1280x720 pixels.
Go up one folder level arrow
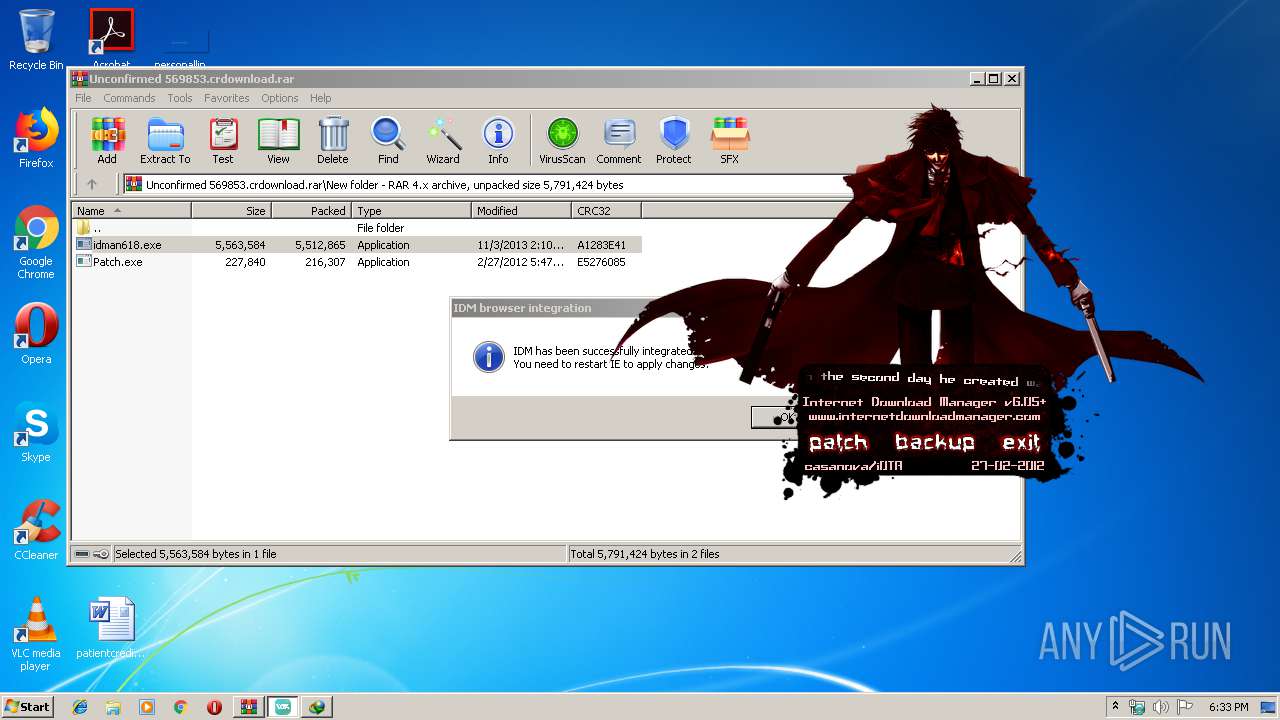click(x=92, y=184)
